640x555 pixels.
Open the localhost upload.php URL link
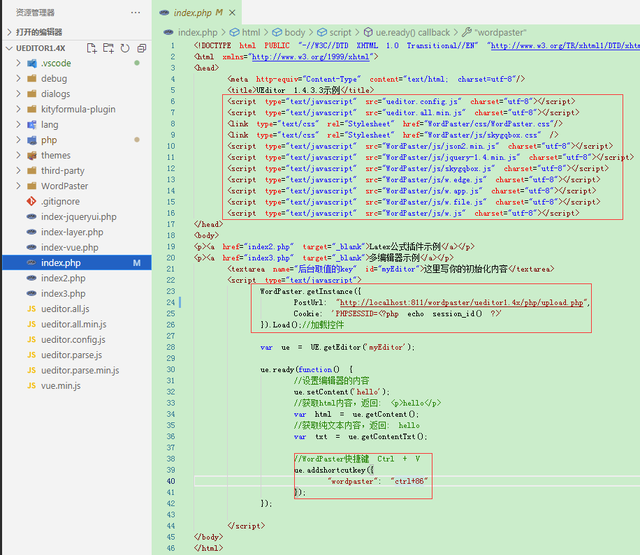tap(460, 301)
